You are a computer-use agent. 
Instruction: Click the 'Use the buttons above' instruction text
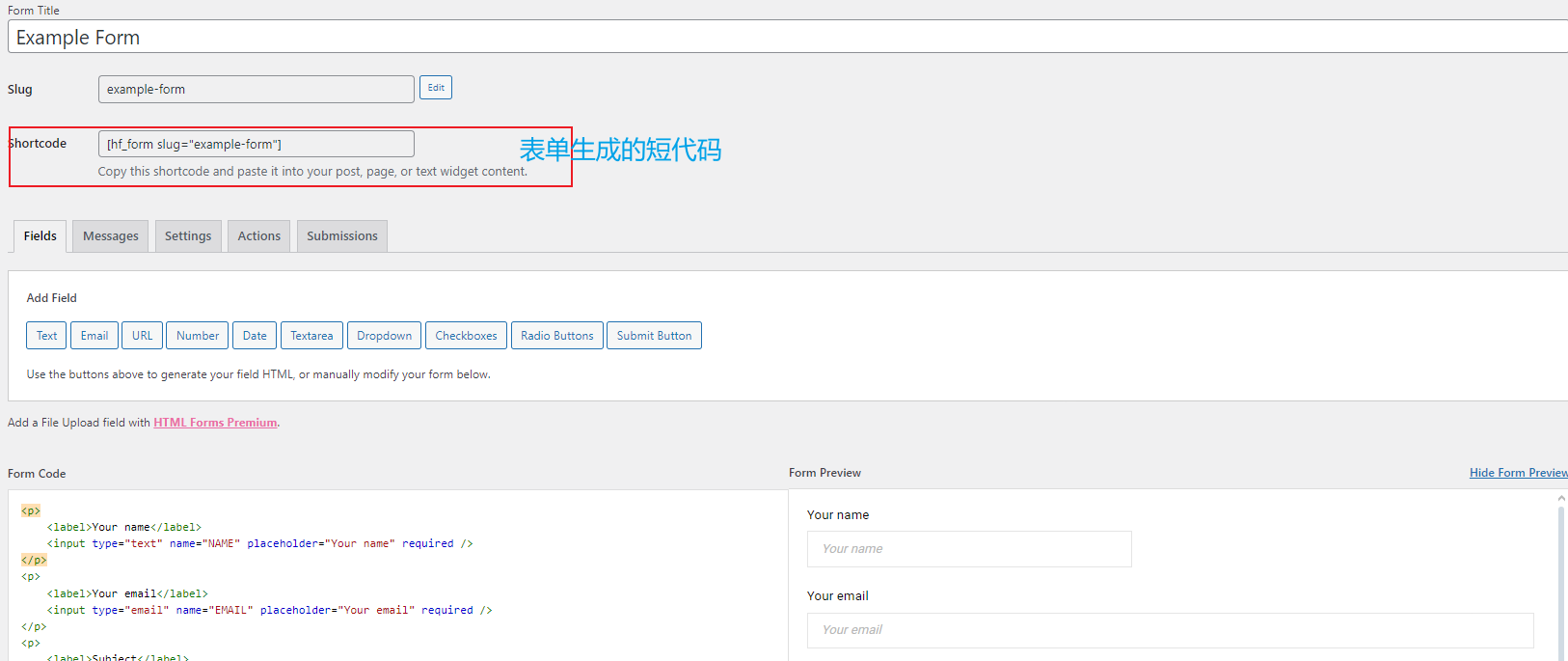pos(258,374)
